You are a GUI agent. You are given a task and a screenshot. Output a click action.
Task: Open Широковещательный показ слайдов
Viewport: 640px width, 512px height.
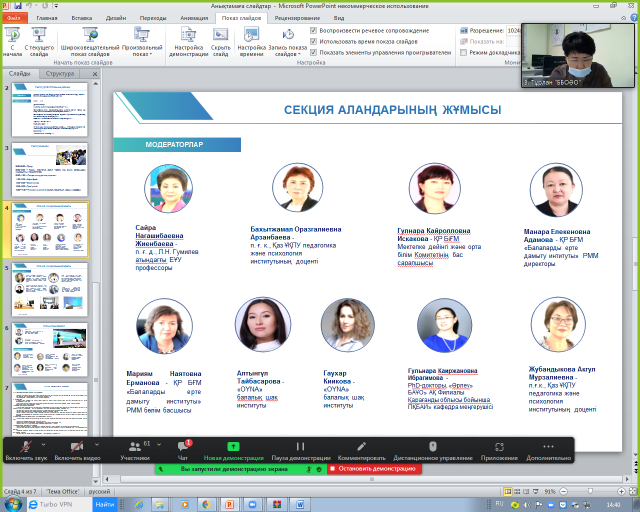tap(90, 41)
